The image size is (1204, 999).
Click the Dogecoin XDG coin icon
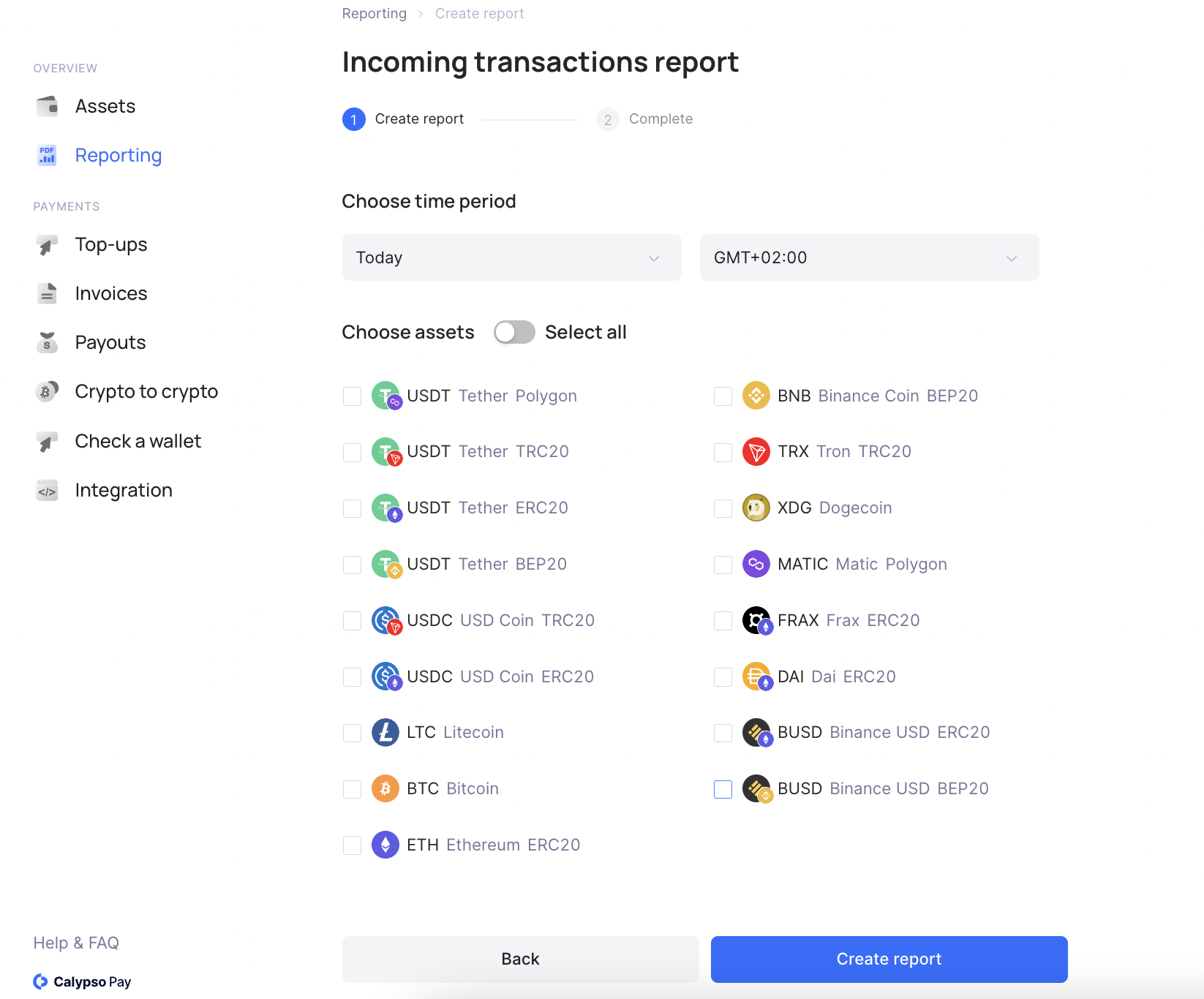756,508
